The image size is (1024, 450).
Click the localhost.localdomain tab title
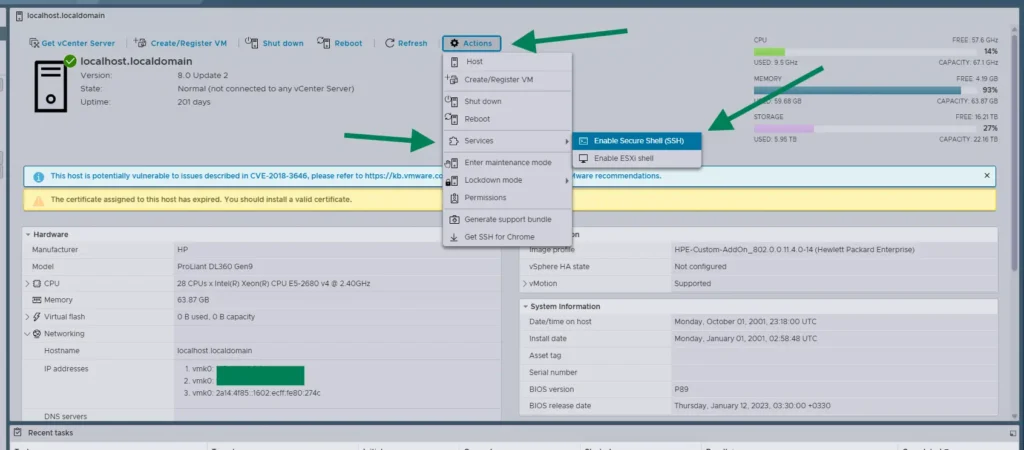click(x=65, y=15)
